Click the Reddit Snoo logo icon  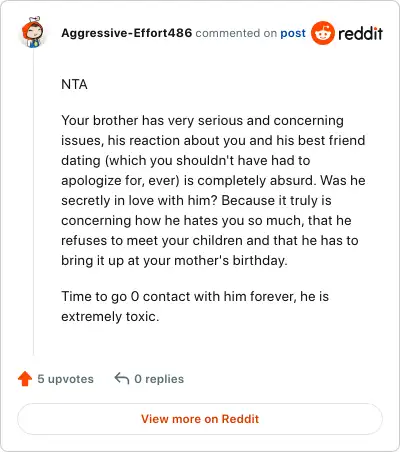click(323, 33)
